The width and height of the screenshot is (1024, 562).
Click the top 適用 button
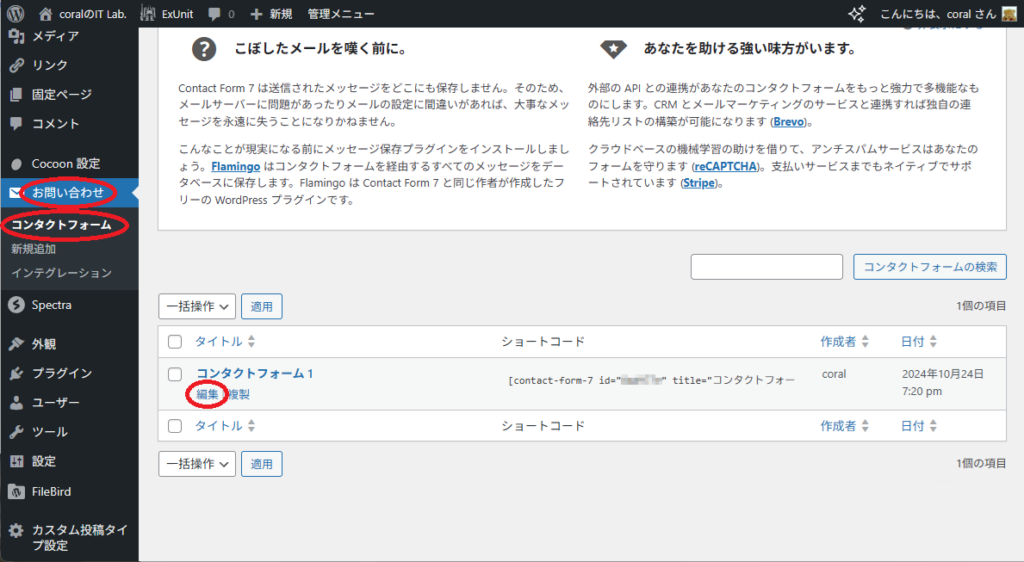click(x=262, y=306)
